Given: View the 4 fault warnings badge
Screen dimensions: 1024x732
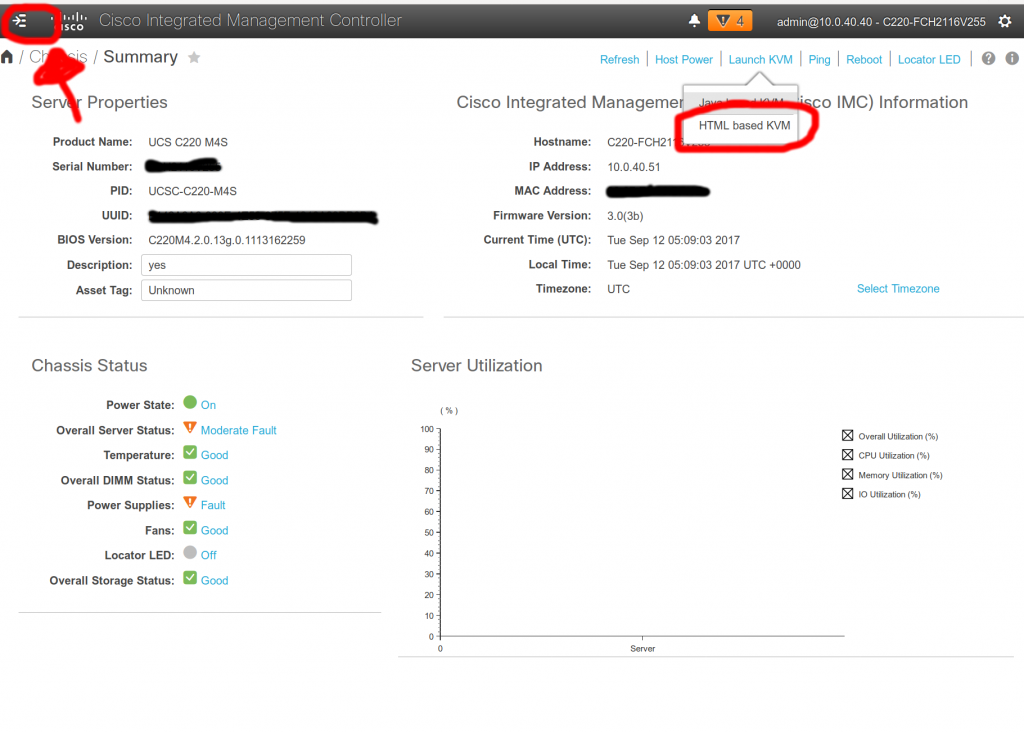Looking at the screenshot, I should (x=730, y=21).
